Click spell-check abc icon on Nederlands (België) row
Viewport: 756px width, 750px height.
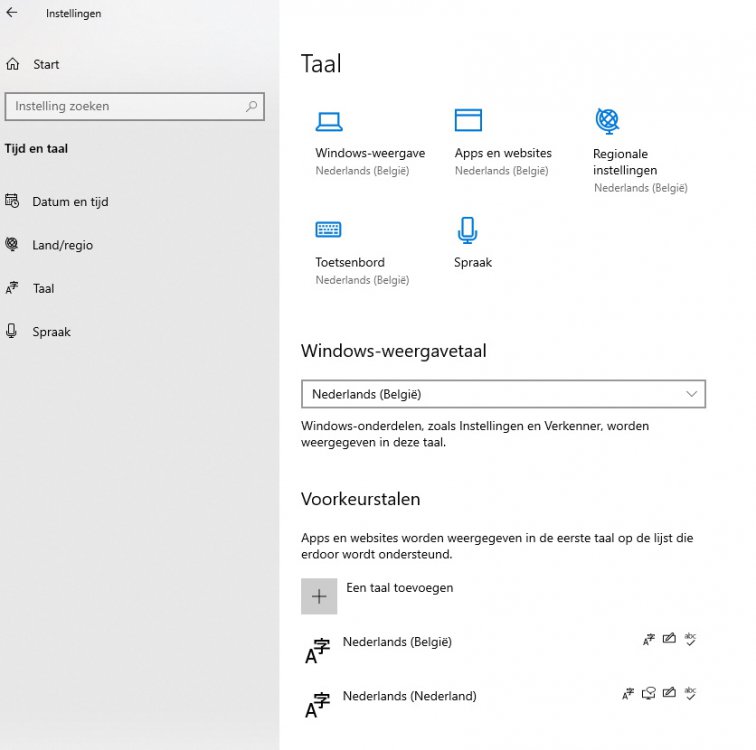(690, 639)
